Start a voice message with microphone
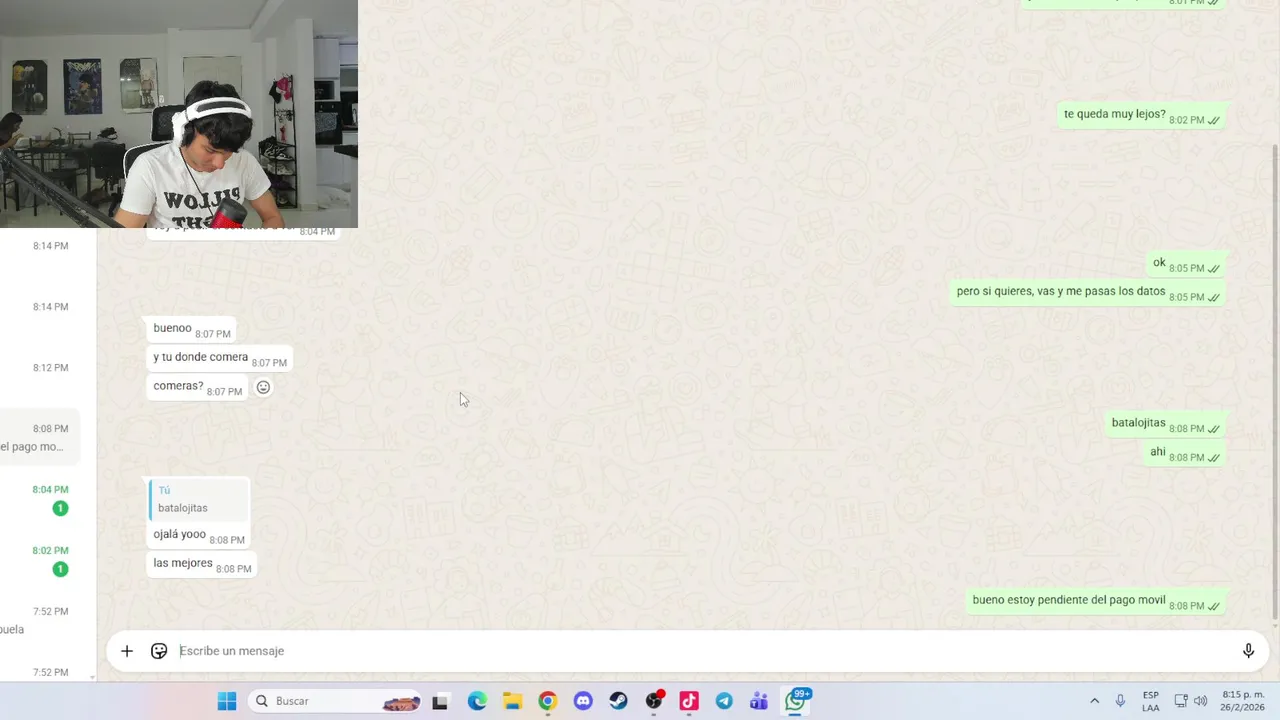Screen dimensions: 1280x720 pyautogui.click(x=1248, y=651)
